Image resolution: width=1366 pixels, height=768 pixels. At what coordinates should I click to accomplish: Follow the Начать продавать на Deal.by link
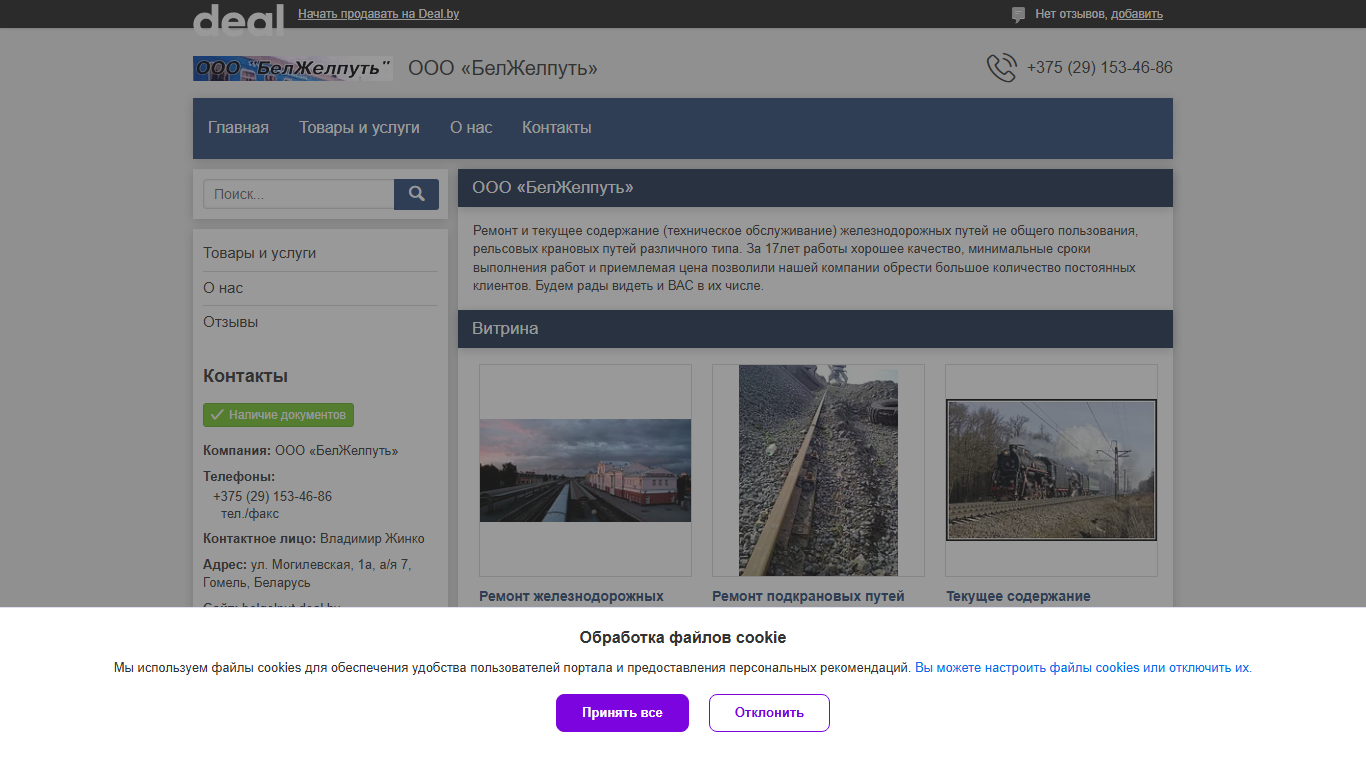[x=379, y=14]
